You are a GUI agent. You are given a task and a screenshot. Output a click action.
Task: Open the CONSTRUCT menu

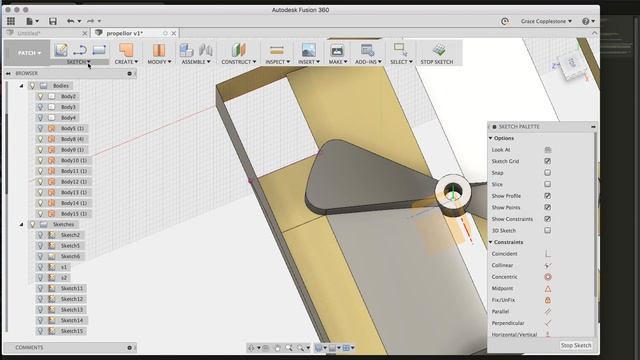[239, 62]
